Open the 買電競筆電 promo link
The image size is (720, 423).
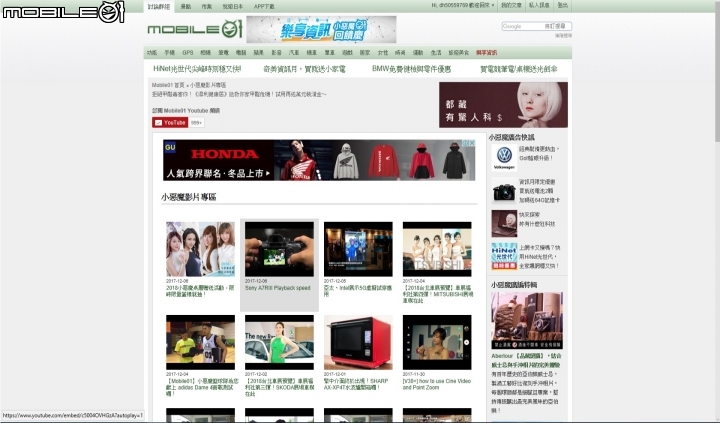click(518, 69)
